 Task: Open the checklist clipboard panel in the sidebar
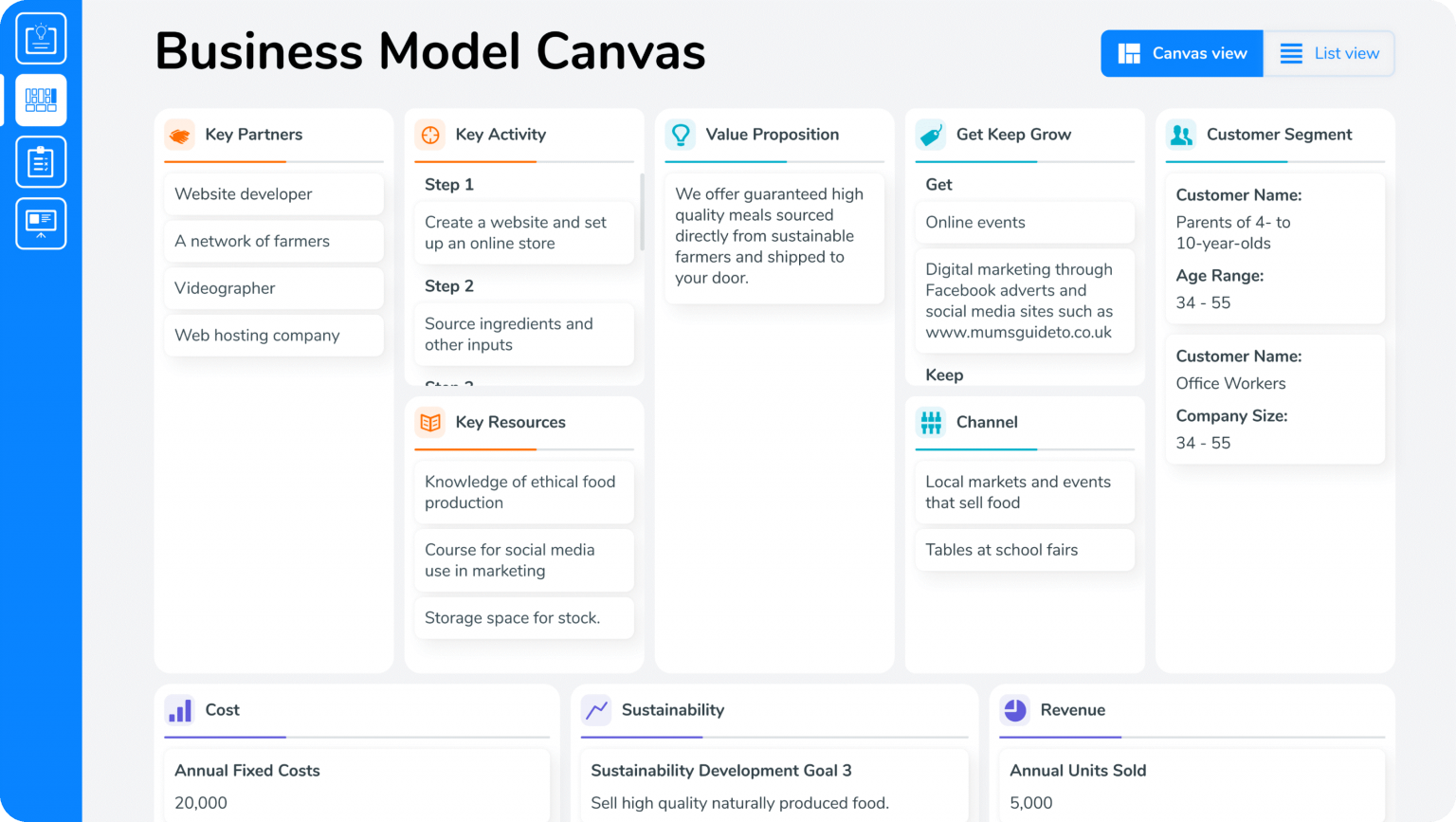pos(40,161)
